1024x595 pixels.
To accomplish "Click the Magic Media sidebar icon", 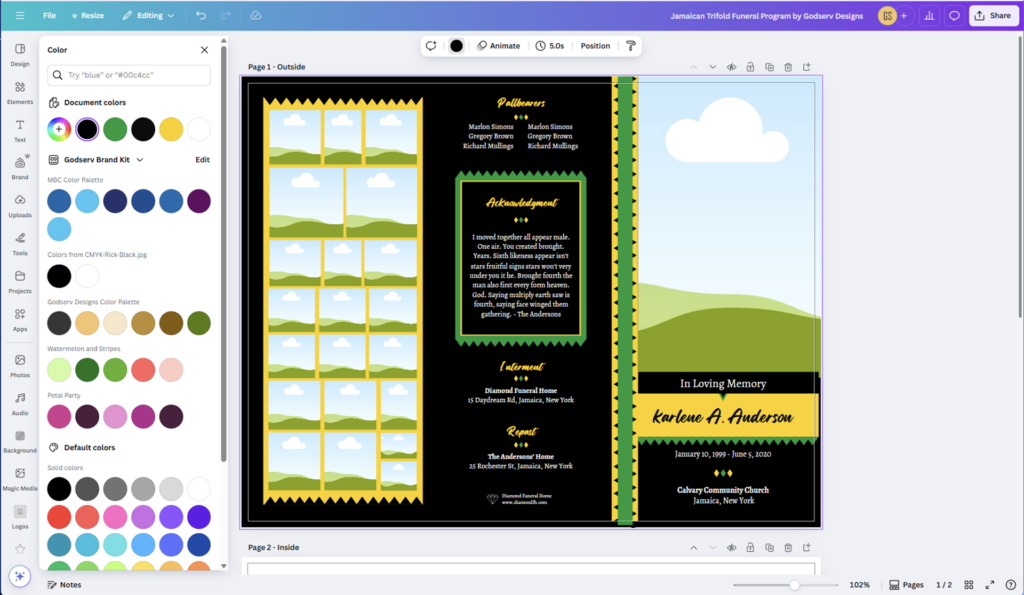I will point(20,478).
